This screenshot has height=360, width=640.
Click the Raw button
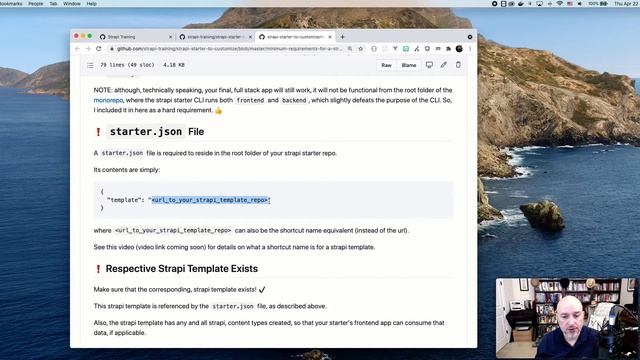tap(386, 65)
